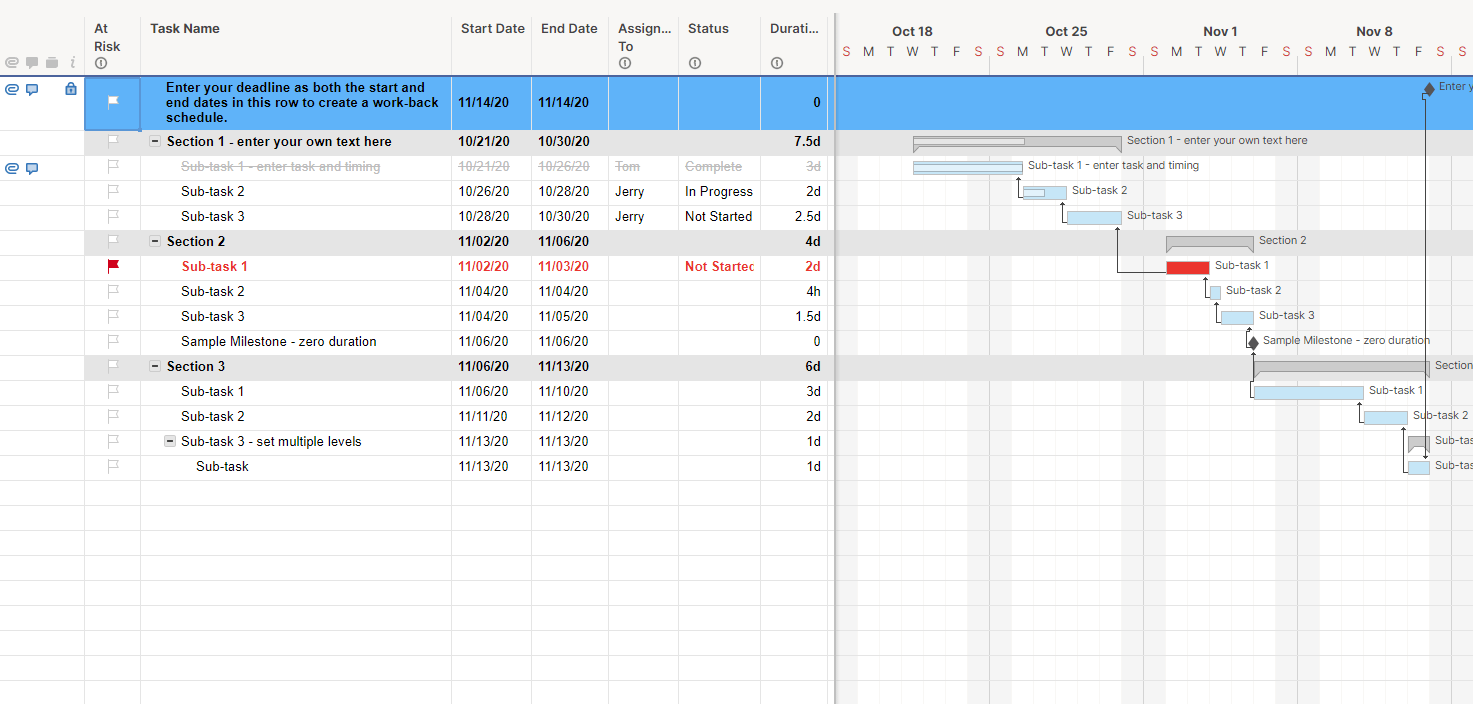
Task: Click the lock icon on the deadline row
Action: click(x=70, y=89)
